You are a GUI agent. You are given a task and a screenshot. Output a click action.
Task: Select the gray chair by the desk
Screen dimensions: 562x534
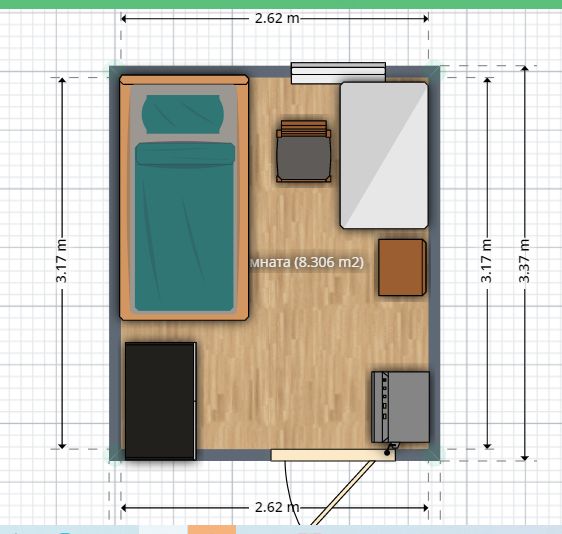(x=304, y=151)
